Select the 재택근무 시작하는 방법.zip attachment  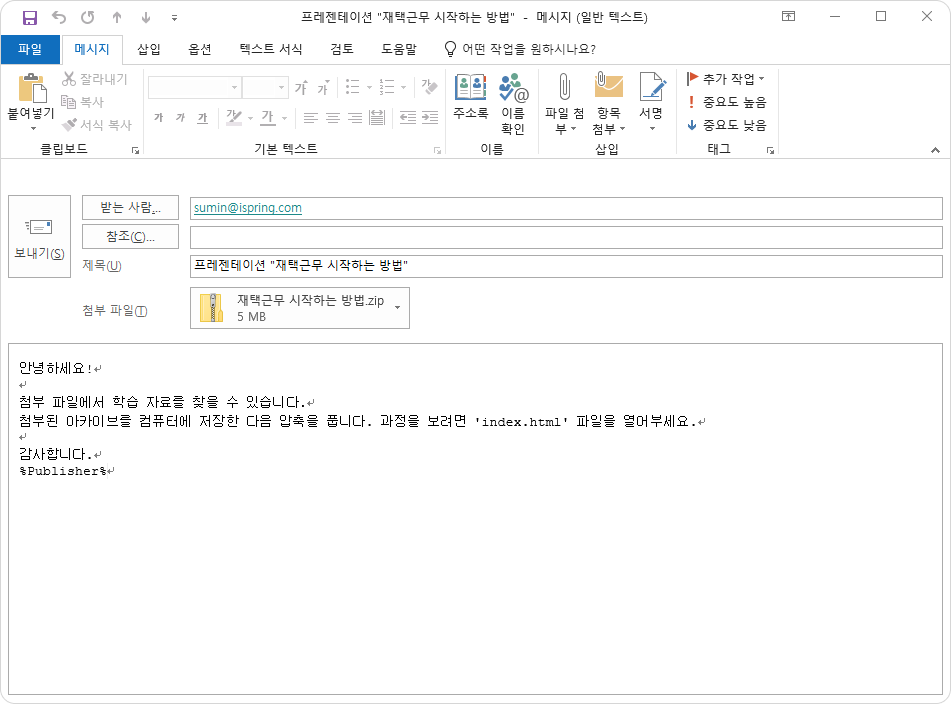(x=300, y=308)
